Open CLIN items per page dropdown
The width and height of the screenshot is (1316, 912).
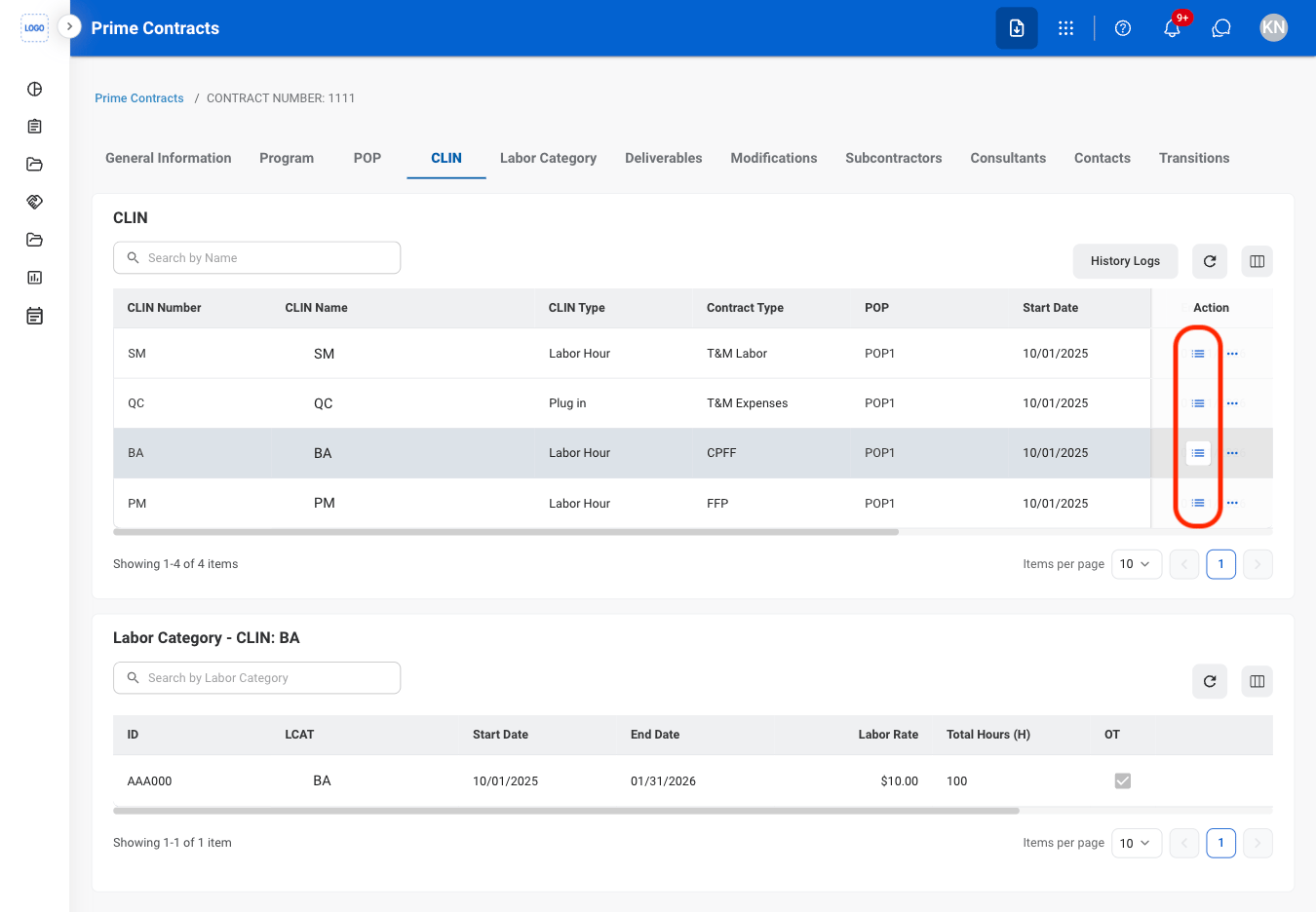(1137, 564)
